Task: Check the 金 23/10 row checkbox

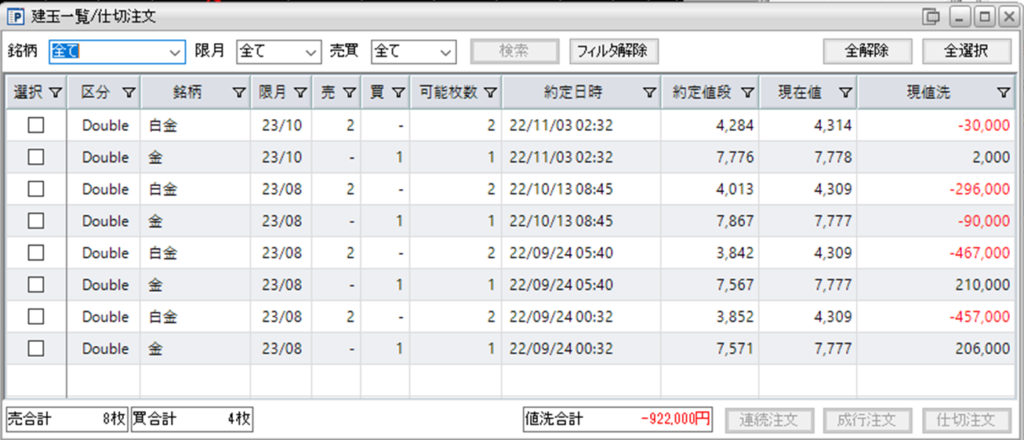Action: [x=35, y=157]
